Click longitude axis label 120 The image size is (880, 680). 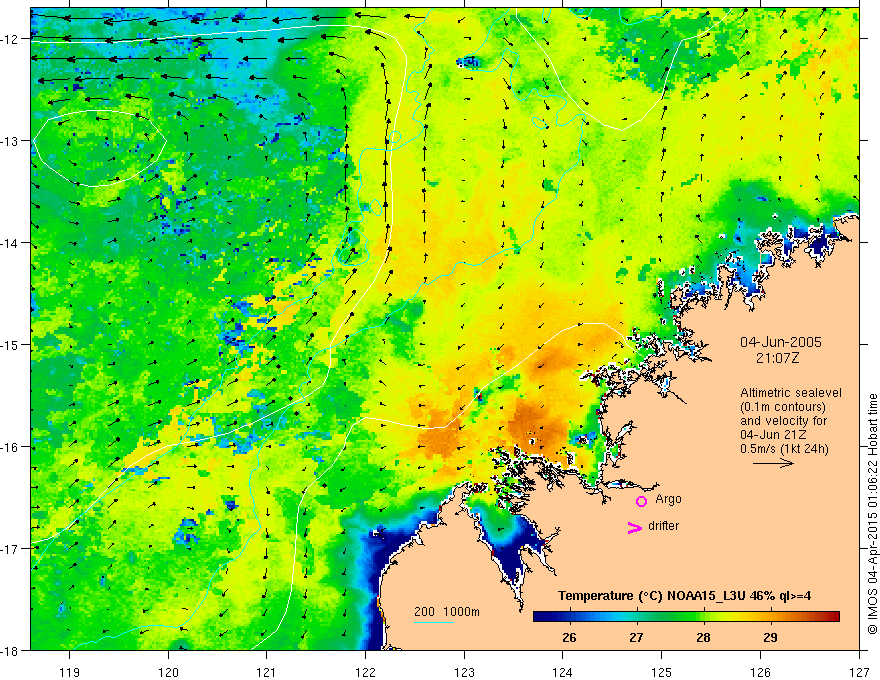tap(168, 672)
